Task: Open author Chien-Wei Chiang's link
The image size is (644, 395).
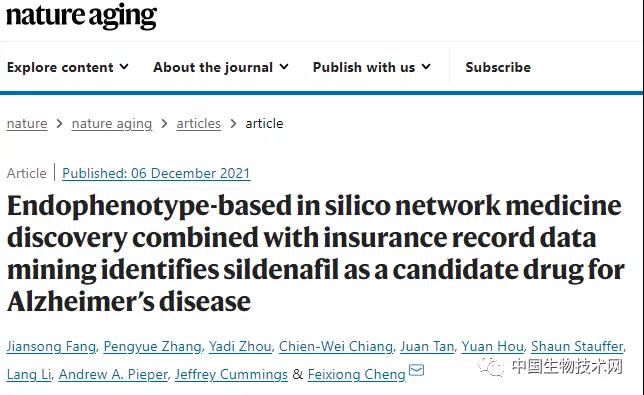Action: click(x=336, y=347)
